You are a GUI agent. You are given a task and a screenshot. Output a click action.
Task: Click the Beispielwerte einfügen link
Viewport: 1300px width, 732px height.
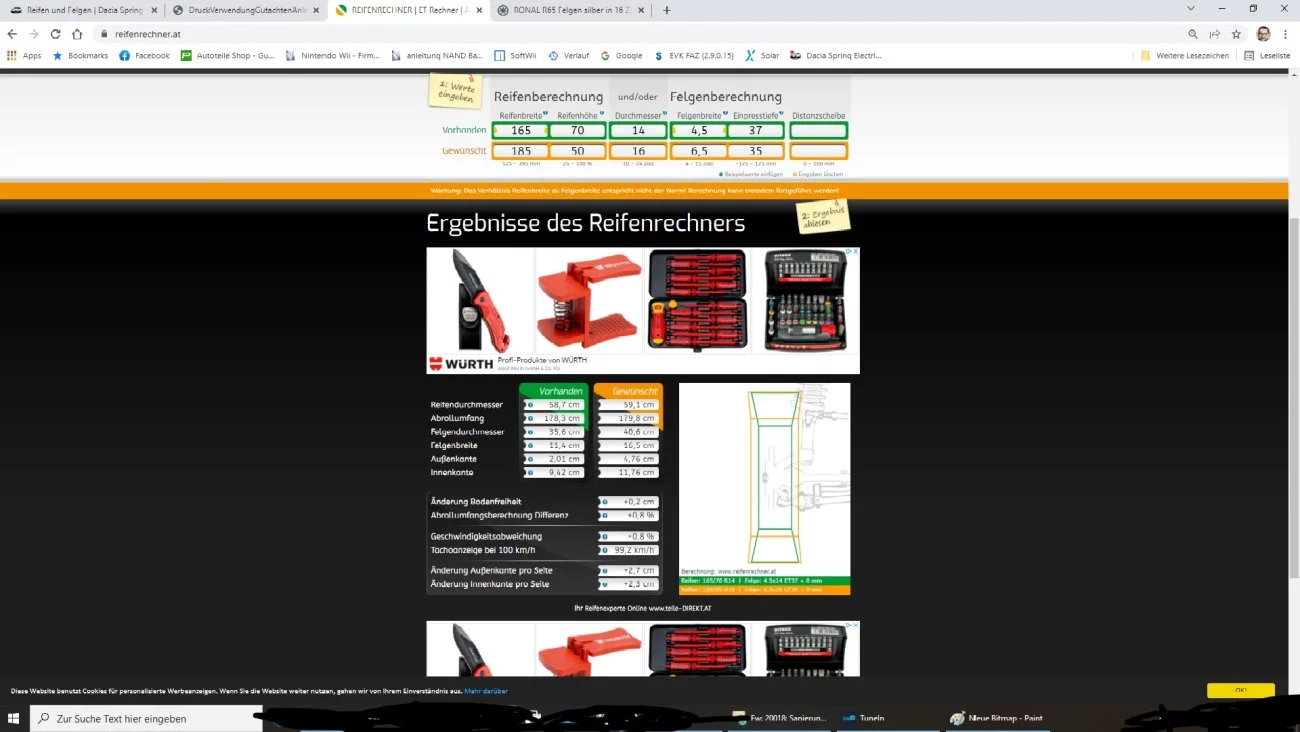click(x=750, y=174)
